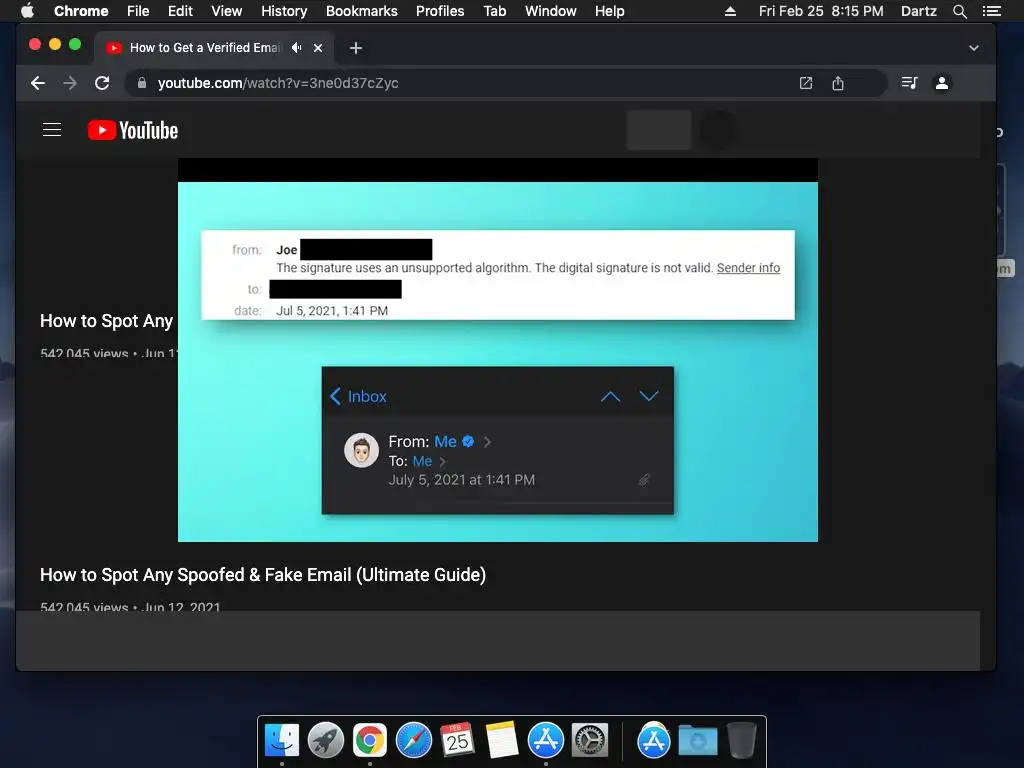The image size is (1024, 768).
Task: Expand To Me recipient details chevron
Action: click(x=442, y=462)
